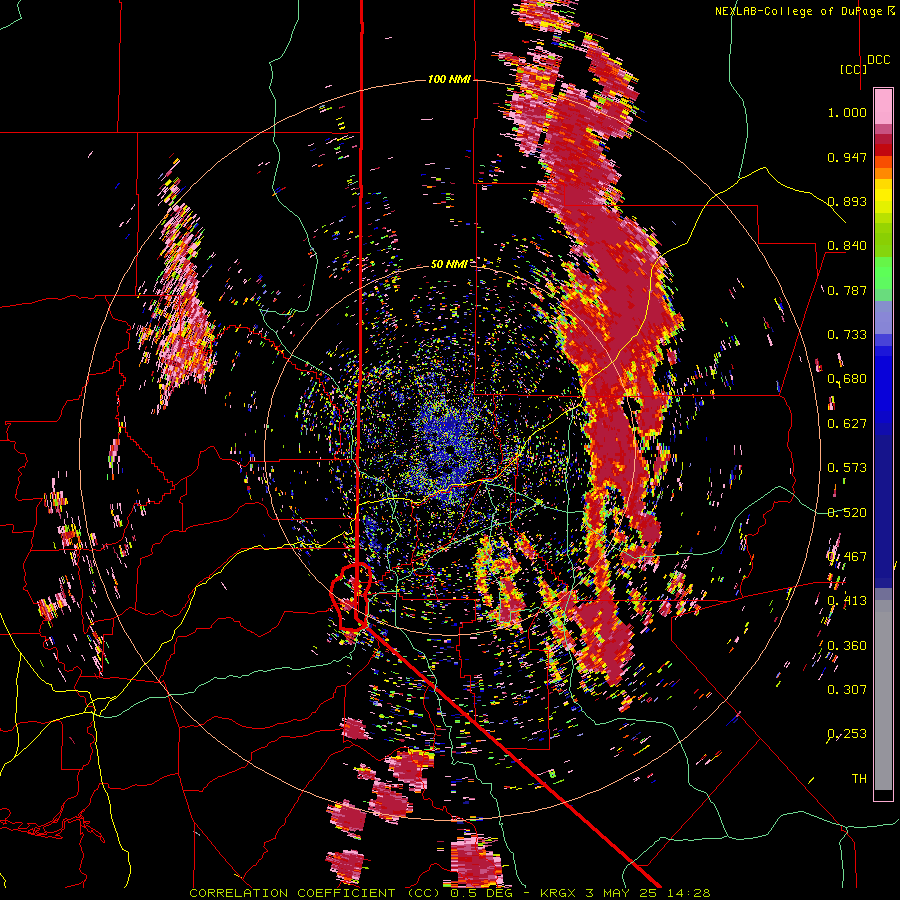Viewport: 900px width, 900px height.
Task: Pick the lavender segment of the color bar
Action: pyautogui.click(x=883, y=317)
